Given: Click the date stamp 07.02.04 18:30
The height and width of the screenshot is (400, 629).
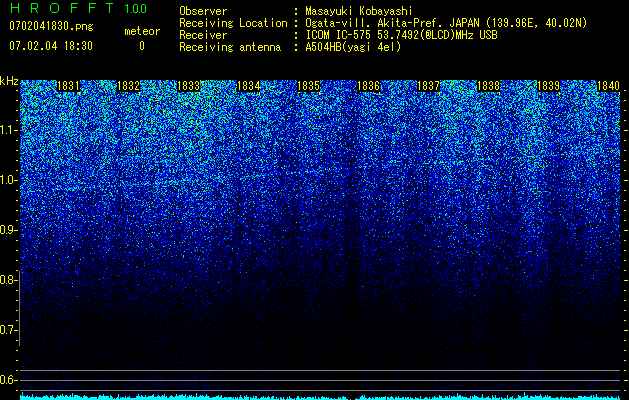Looking at the screenshot, I should (51, 46).
